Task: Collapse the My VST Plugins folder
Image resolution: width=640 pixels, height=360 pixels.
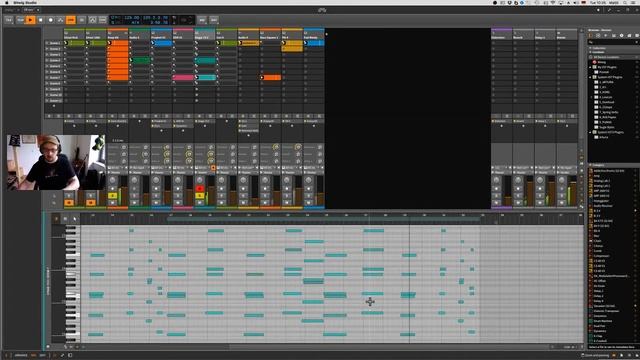Action: (x=590, y=67)
